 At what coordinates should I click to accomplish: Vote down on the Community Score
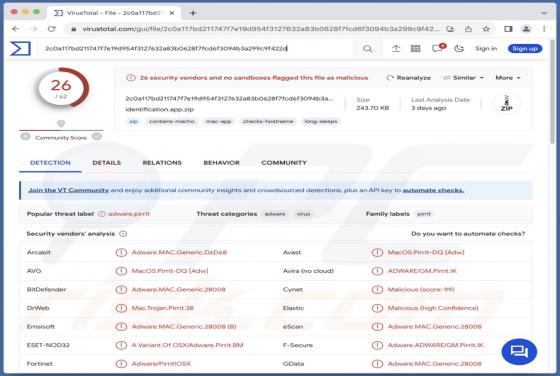[x=25, y=136]
